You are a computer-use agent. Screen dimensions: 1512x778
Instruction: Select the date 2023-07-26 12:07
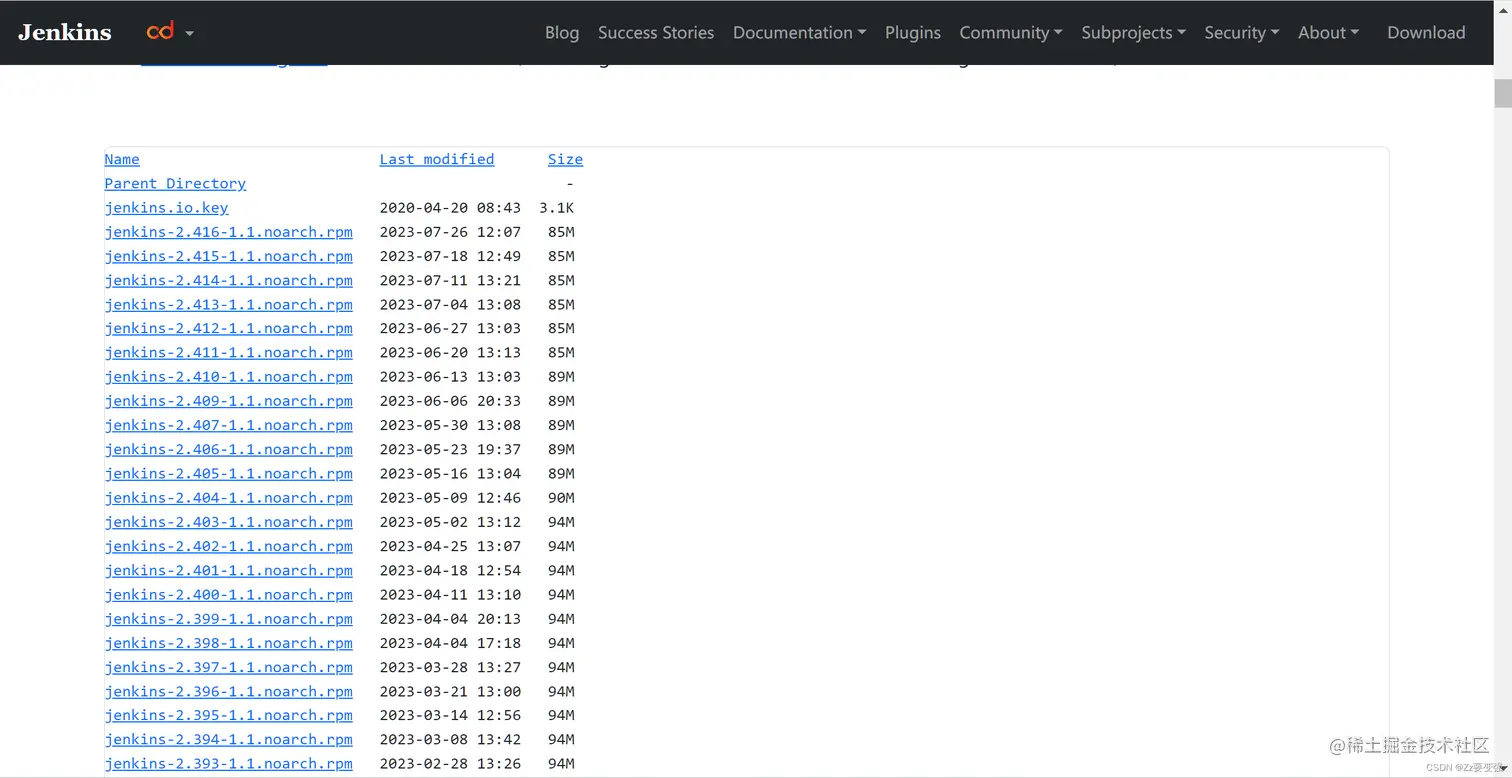pos(450,232)
